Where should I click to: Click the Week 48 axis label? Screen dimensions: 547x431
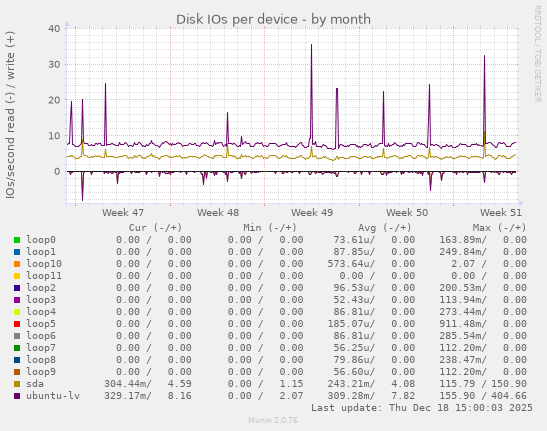(218, 213)
